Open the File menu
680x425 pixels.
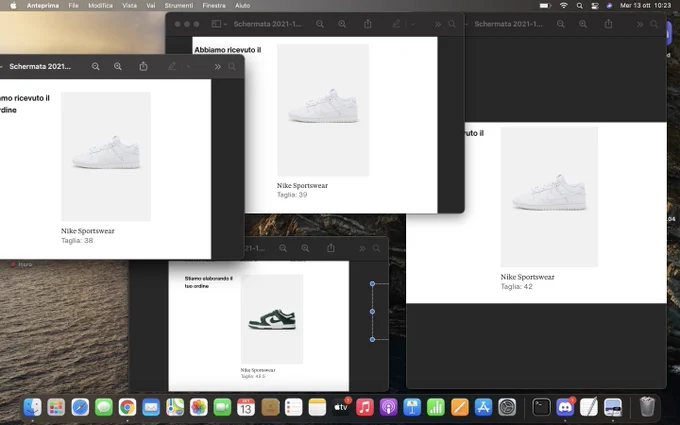coord(73,6)
